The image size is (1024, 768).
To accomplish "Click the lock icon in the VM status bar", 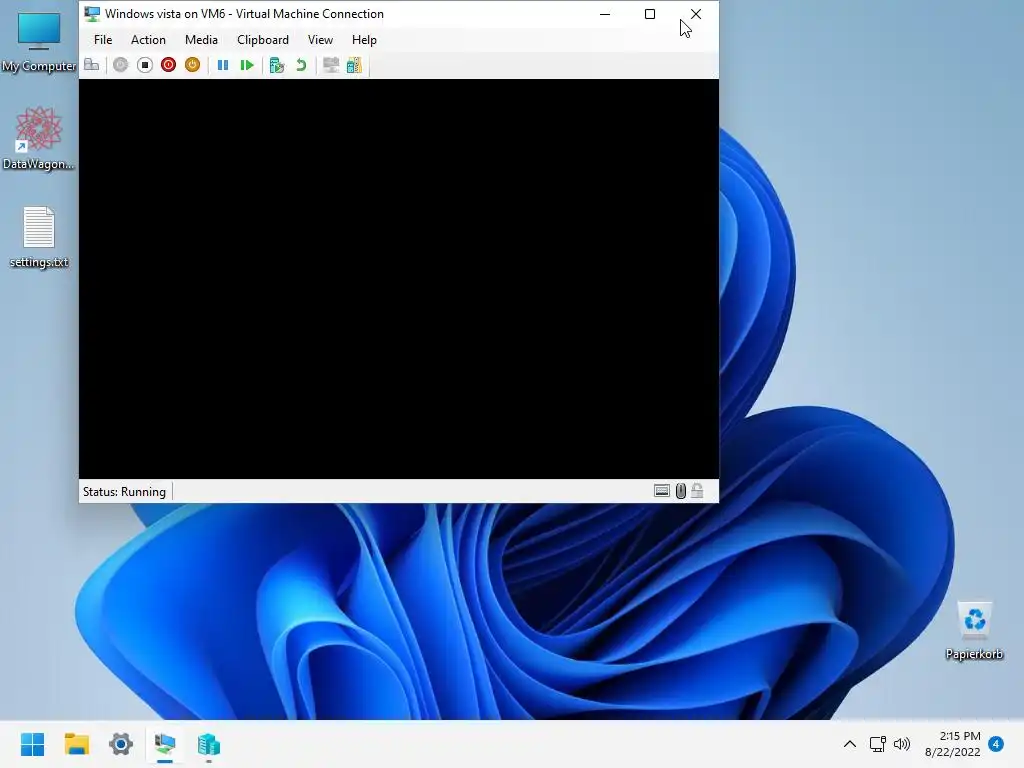I will coord(697,490).
